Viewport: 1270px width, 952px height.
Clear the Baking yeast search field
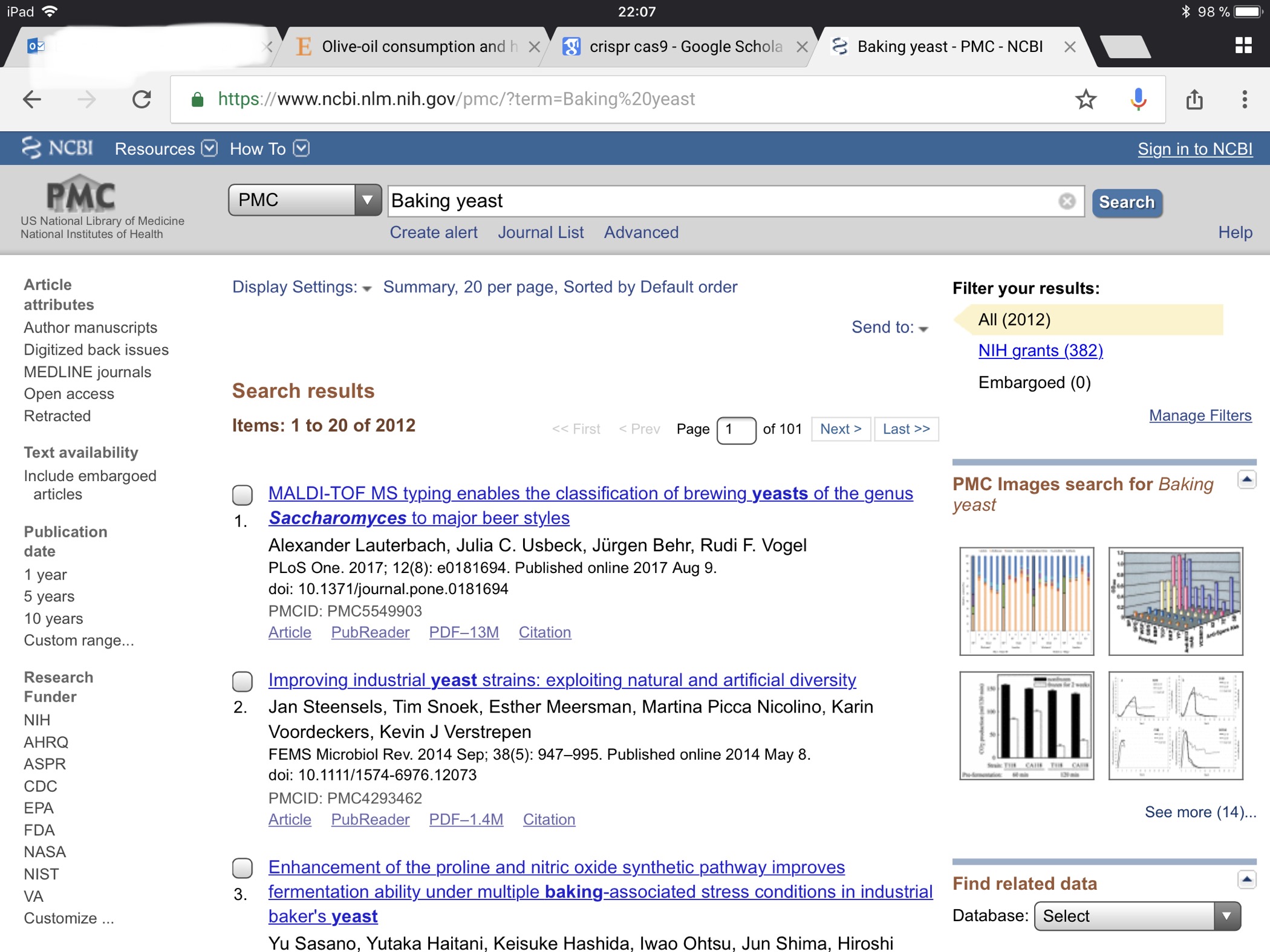click(x=1067, y=201)
